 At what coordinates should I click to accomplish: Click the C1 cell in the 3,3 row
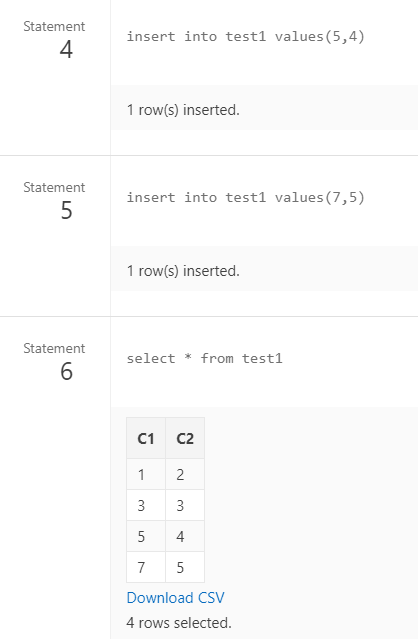click(x=146, y=505)
